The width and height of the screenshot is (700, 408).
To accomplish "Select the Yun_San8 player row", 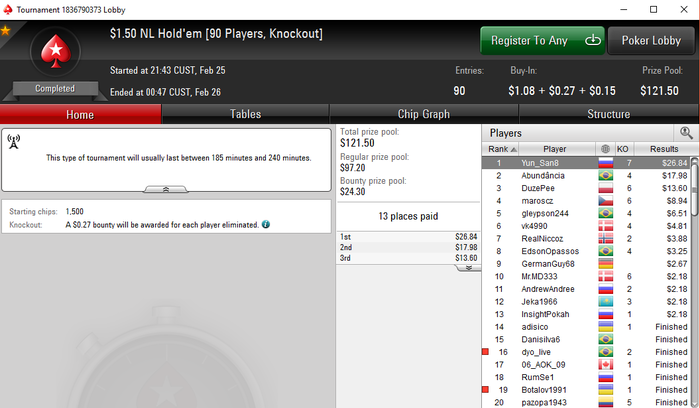I will click(x=586, y=163).
